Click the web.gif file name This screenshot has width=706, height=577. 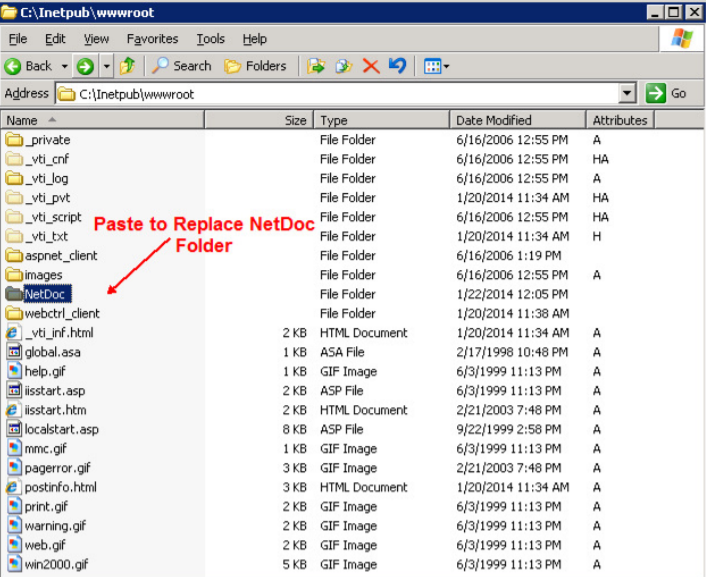pos(45,545)
